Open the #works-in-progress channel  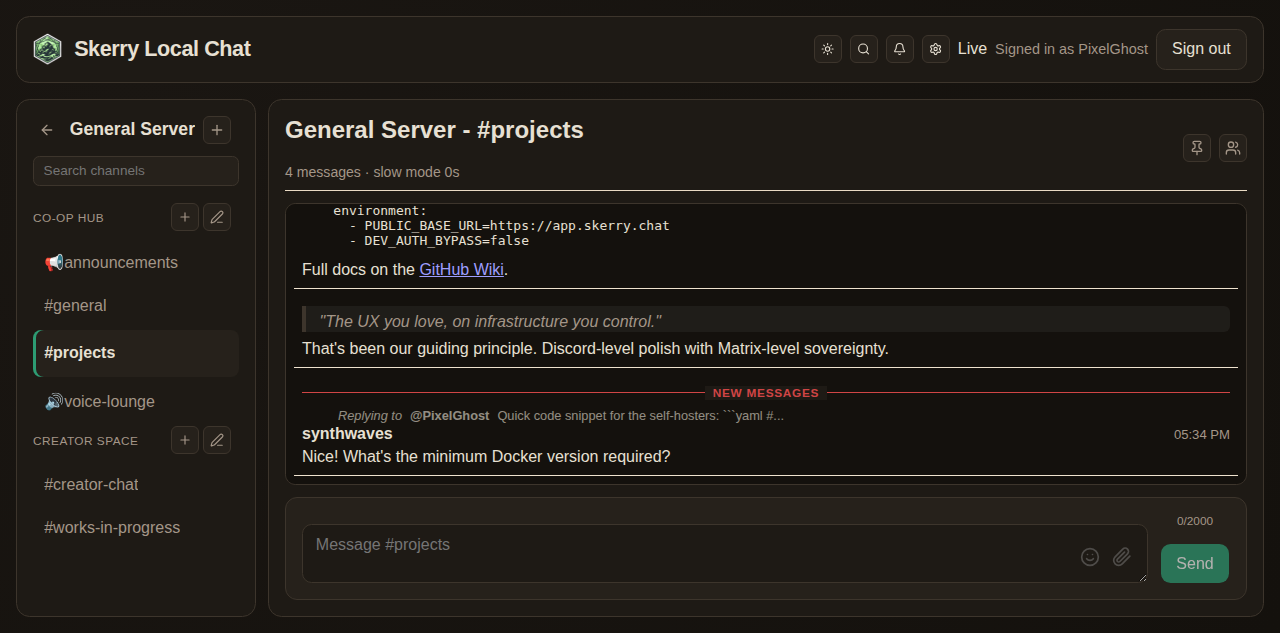click(136, 527)
